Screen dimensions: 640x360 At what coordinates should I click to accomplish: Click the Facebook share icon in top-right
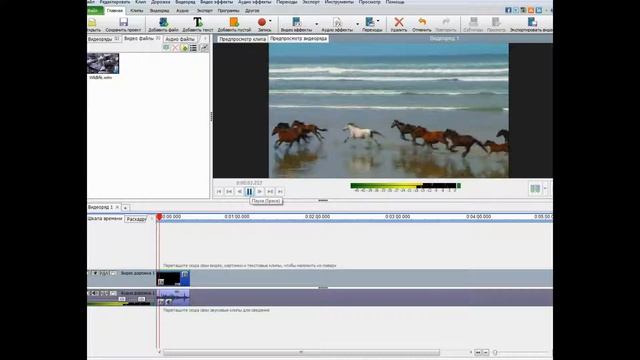coord(508,10)
